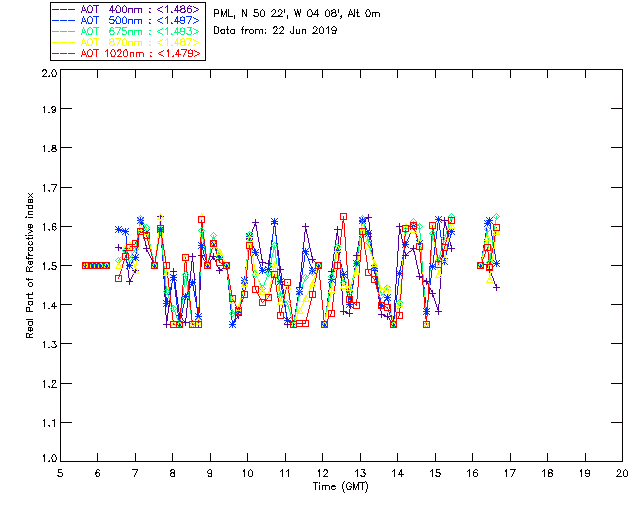640x512 pixels.
Task: Click x-axis tick label 5
Action: (60, 473)
